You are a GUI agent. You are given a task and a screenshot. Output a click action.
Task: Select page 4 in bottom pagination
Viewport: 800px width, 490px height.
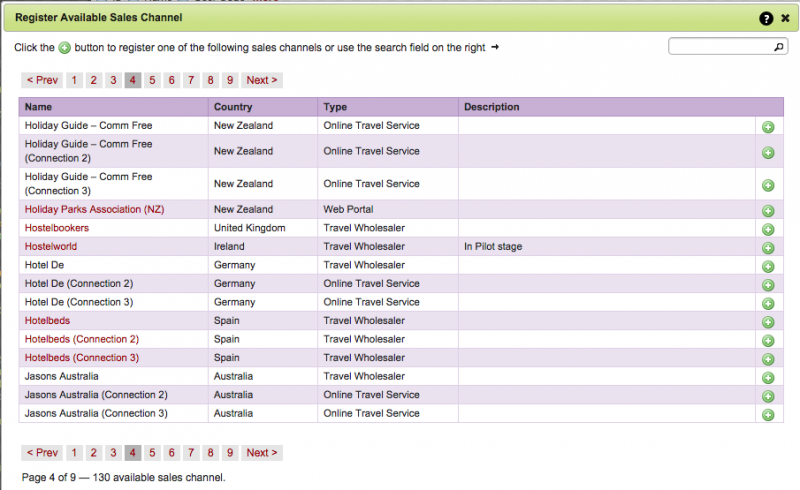coord(133,453)
